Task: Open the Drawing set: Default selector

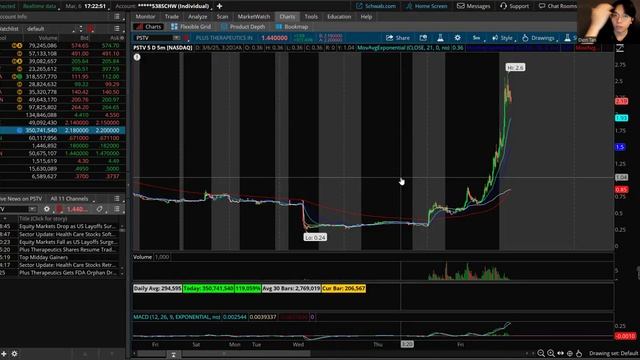Action: tap(613, 353)
